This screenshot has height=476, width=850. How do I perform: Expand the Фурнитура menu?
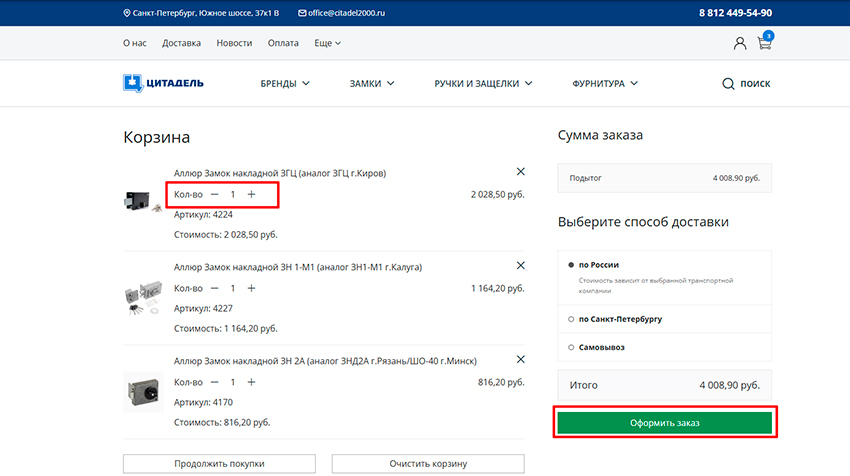605,83
